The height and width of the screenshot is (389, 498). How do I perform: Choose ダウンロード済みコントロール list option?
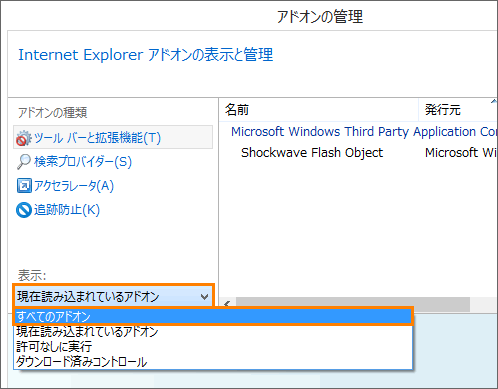pyautogui.click(x=213, y=362)
